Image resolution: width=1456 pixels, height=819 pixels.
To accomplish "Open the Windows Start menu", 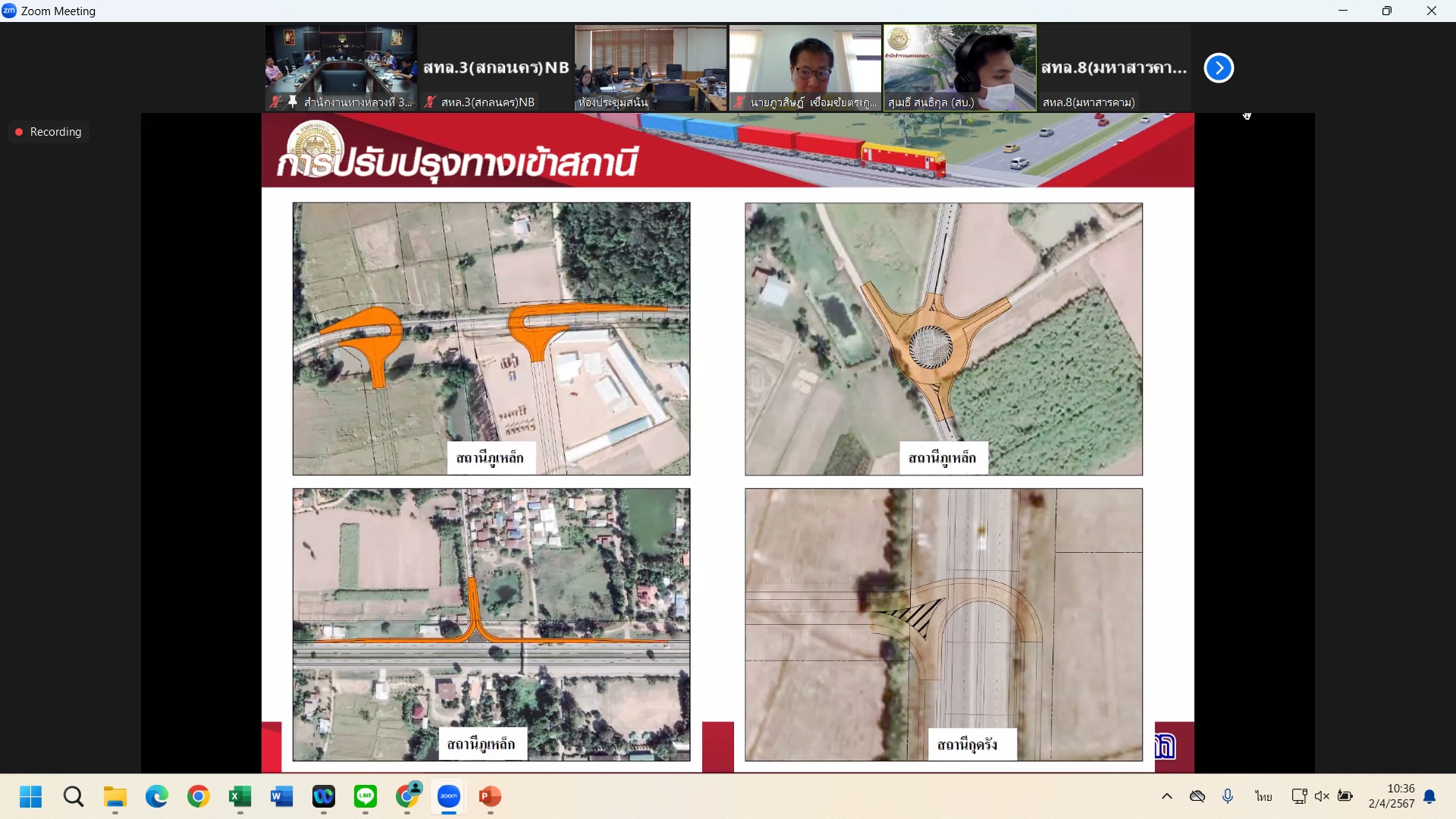I will (31, 796).
